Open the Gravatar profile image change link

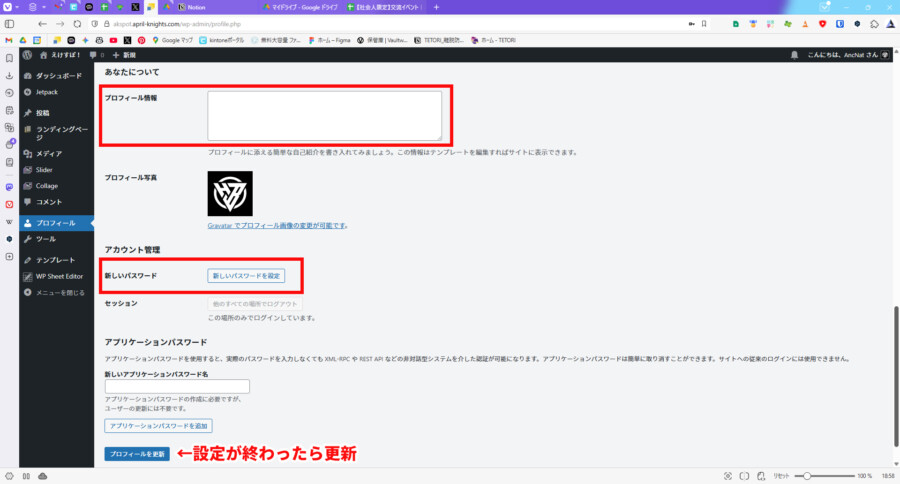[276, 226]
